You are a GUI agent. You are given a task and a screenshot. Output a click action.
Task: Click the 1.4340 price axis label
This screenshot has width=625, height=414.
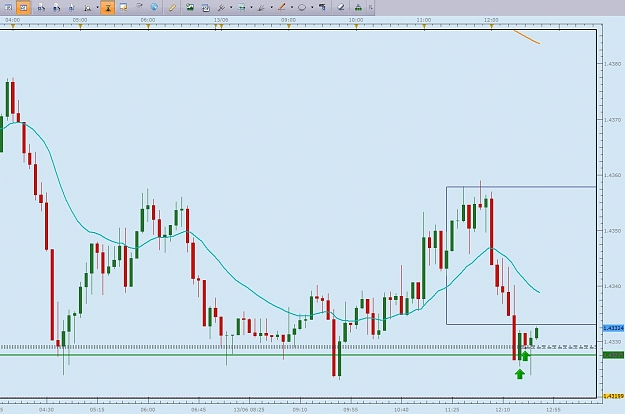(612, 286)
